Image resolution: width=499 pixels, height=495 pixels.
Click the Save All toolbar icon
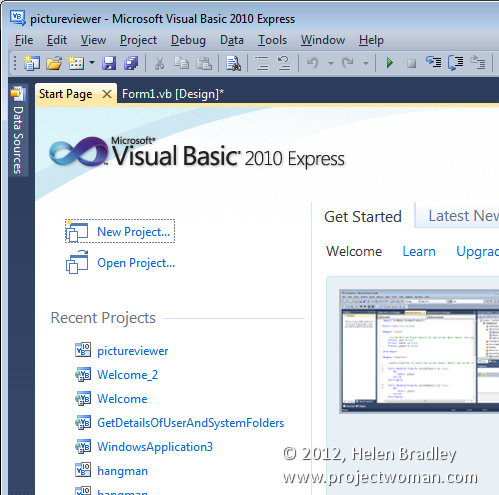(131, 63)
